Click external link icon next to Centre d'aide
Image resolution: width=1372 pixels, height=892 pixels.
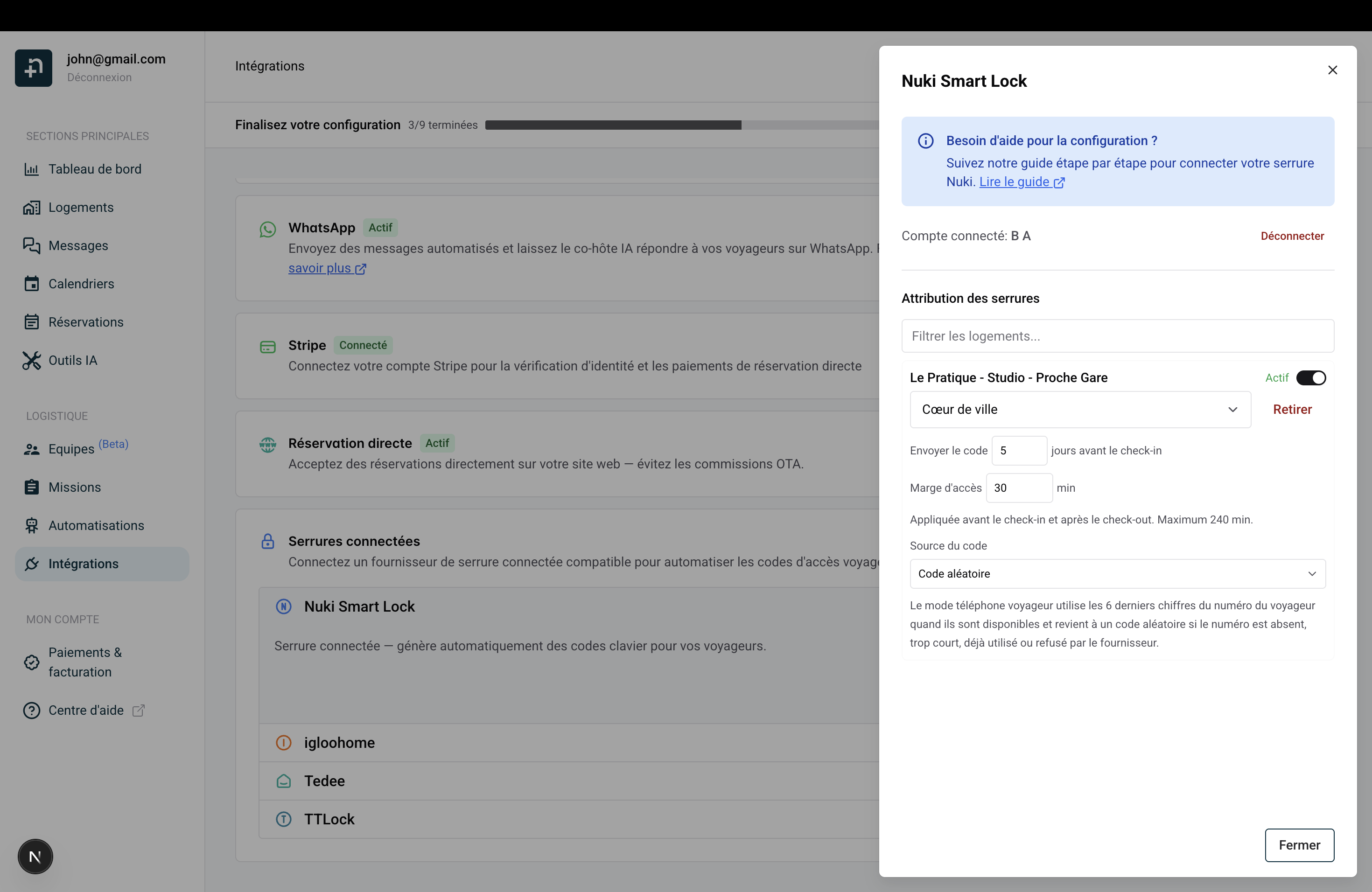pos(138,711)
